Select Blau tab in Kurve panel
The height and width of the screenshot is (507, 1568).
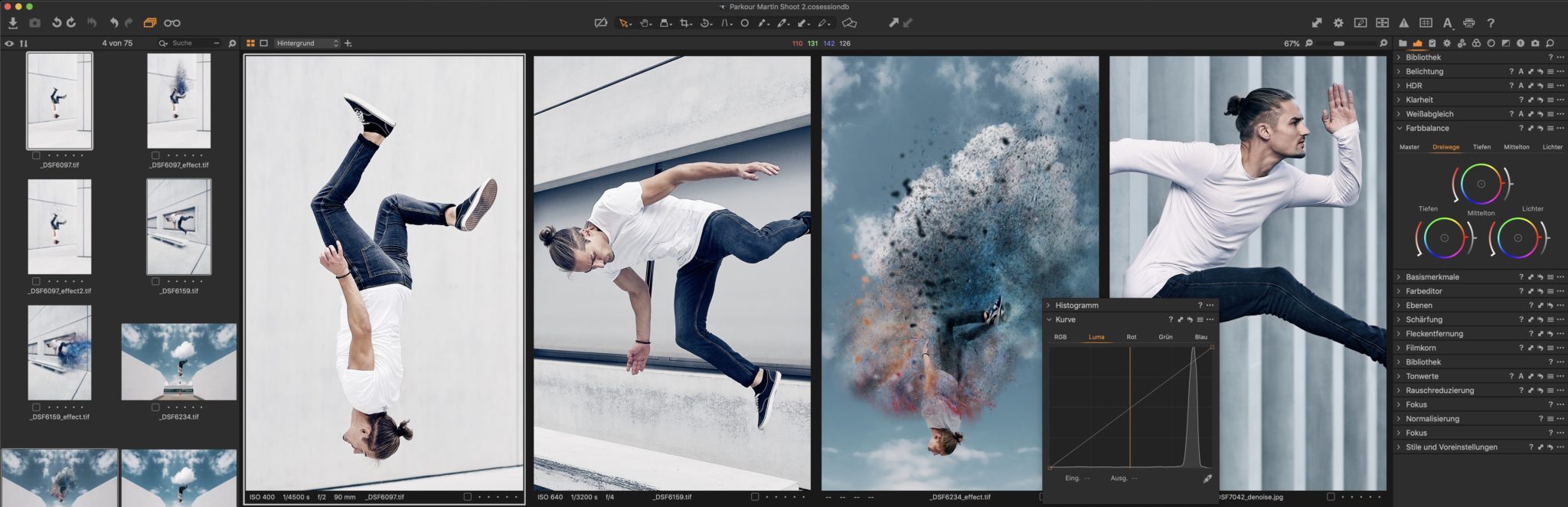coord(1201,337)
